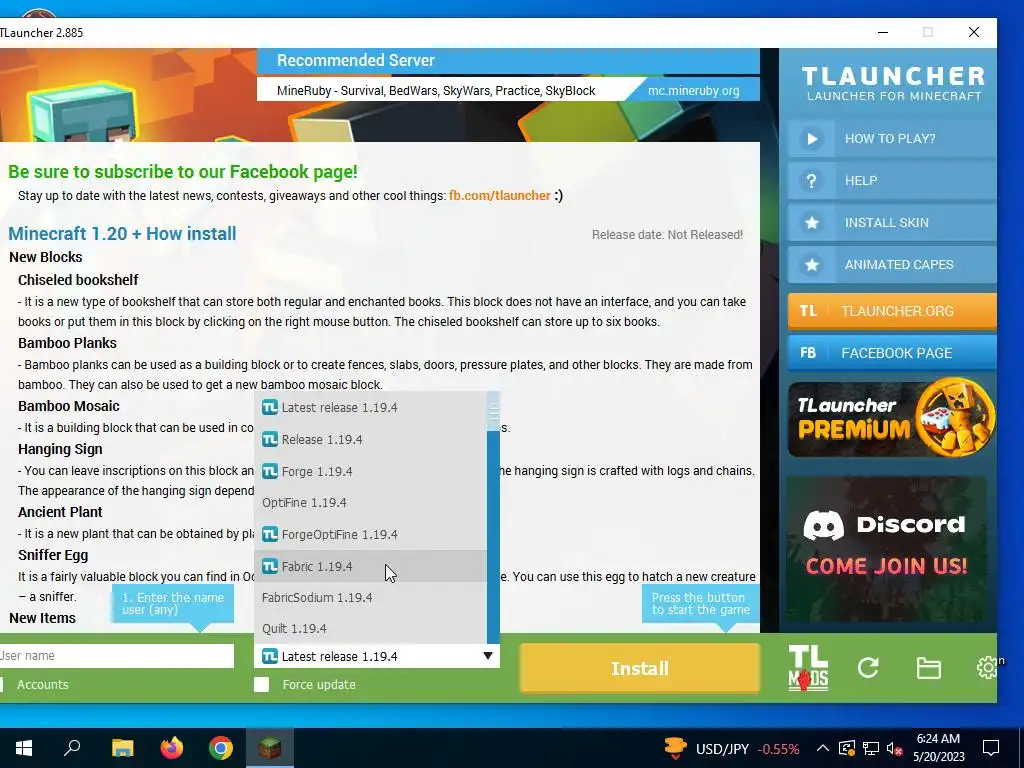Click the Help question mark icon
Screen dimensions: 1024x768
(x=811, y=181)
